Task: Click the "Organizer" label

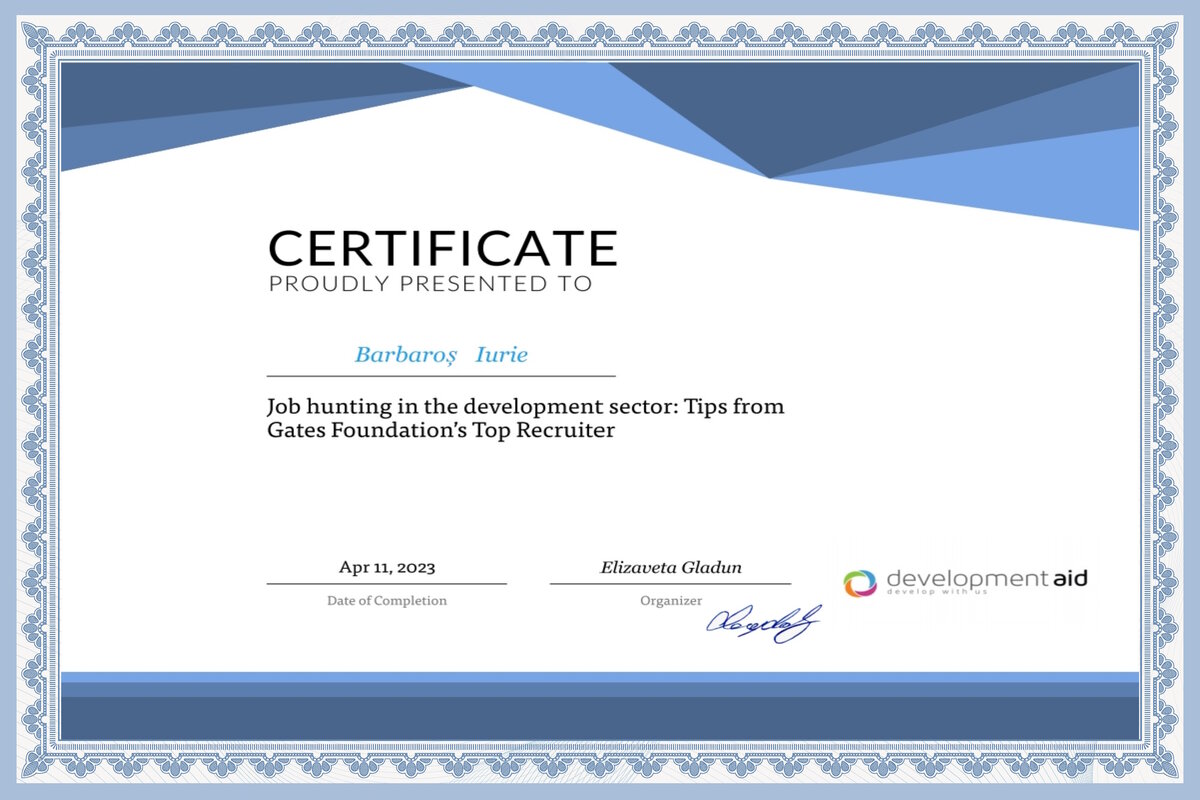Action: pos(671,601)
